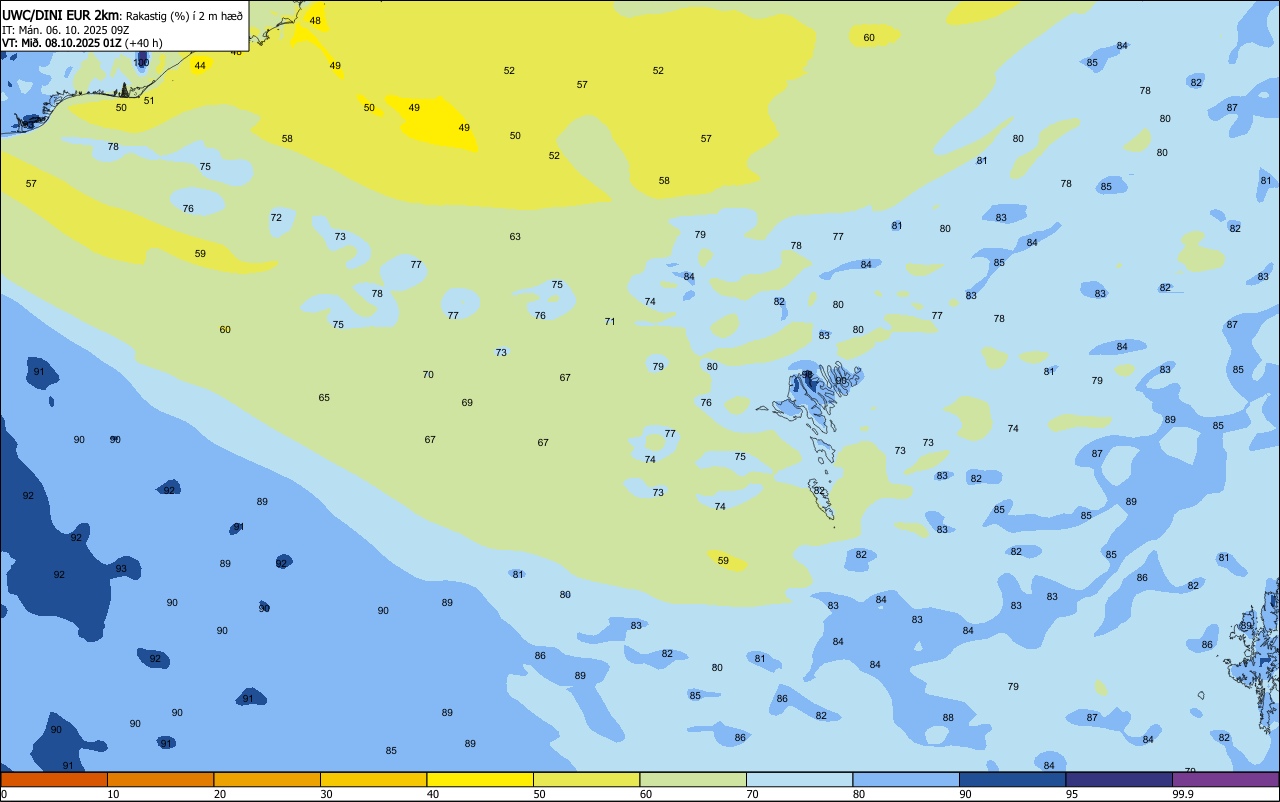Click the legend tick label "30"
Viewport: 1280px width, 802px height.
pyautogui.click(x=327, y=794)
